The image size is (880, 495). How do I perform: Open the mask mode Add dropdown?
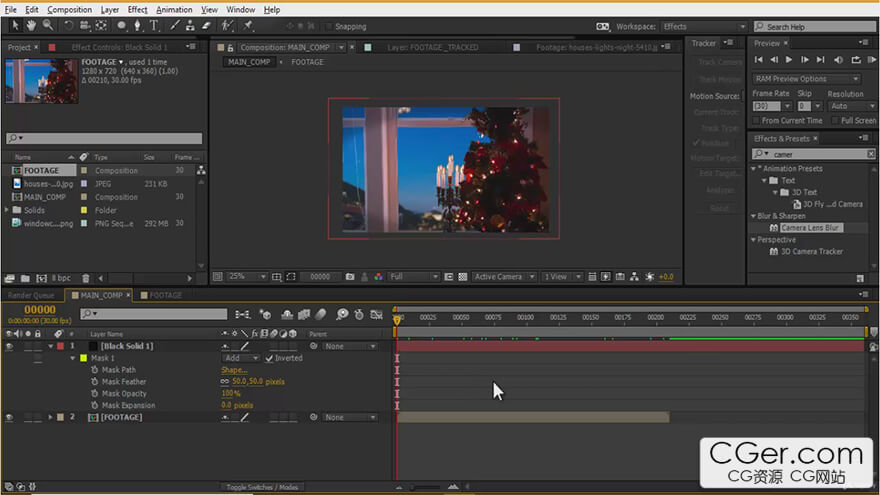point(241,358)
